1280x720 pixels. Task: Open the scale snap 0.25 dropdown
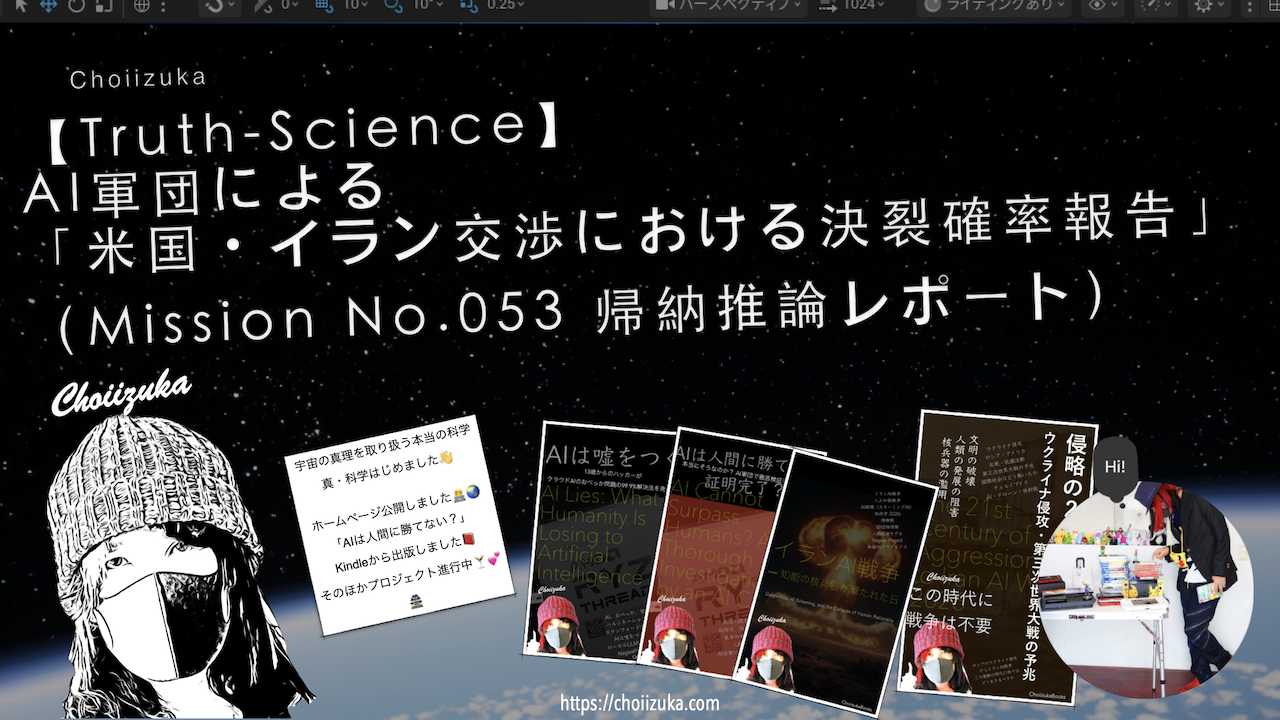[x=503, y=5]
